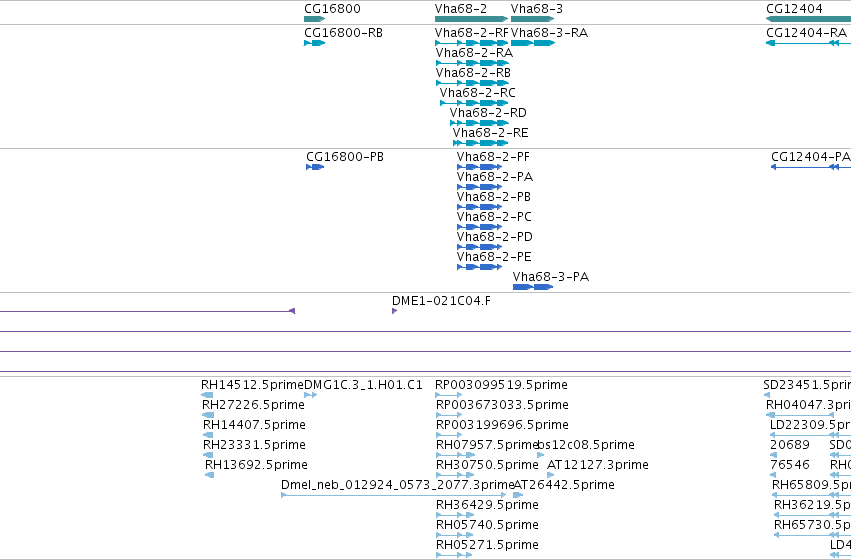
Task: Select the RH14512.5prime EST label
Action: click(x=252, y=385)
